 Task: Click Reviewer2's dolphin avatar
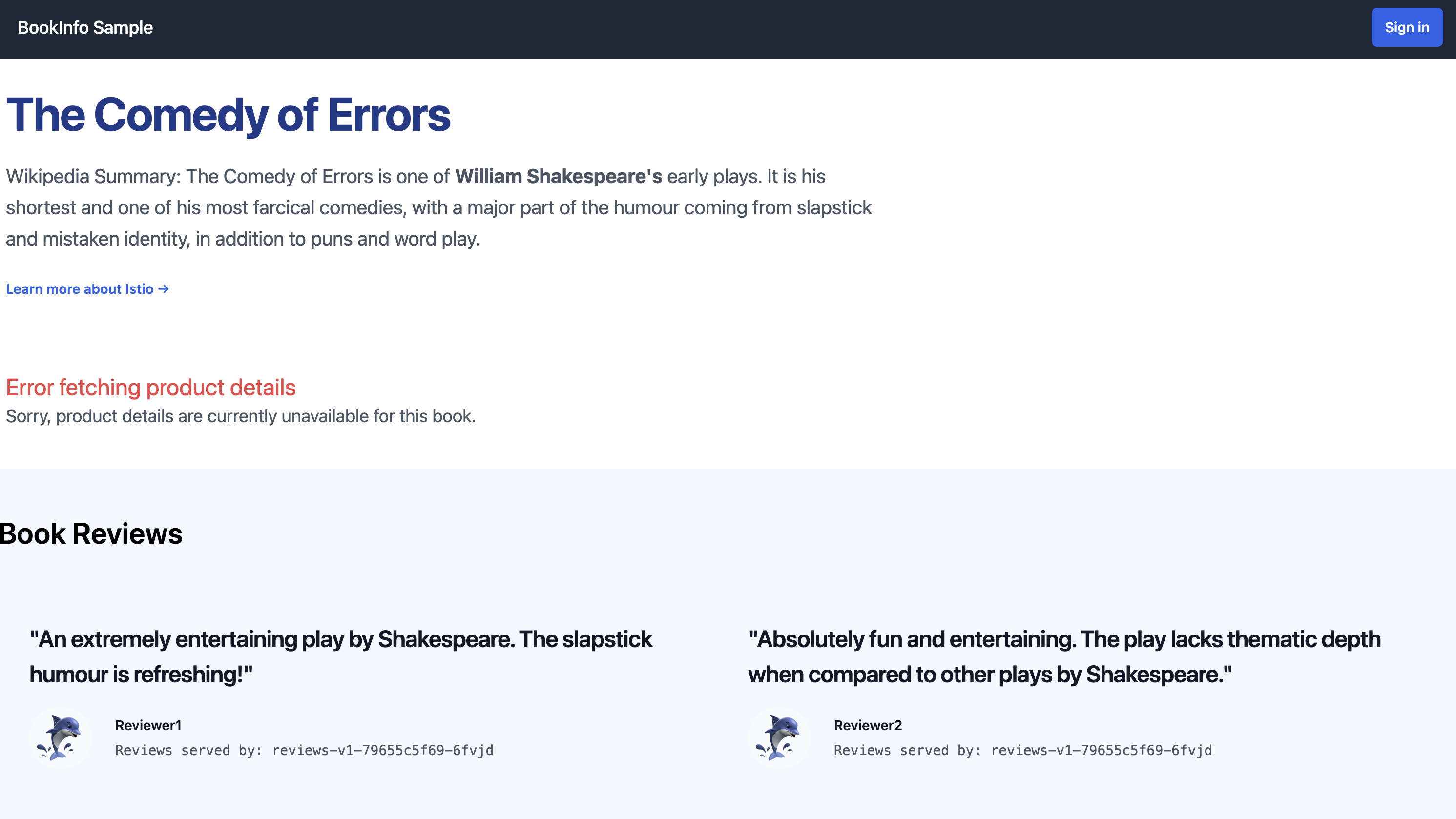pos(779,737)
